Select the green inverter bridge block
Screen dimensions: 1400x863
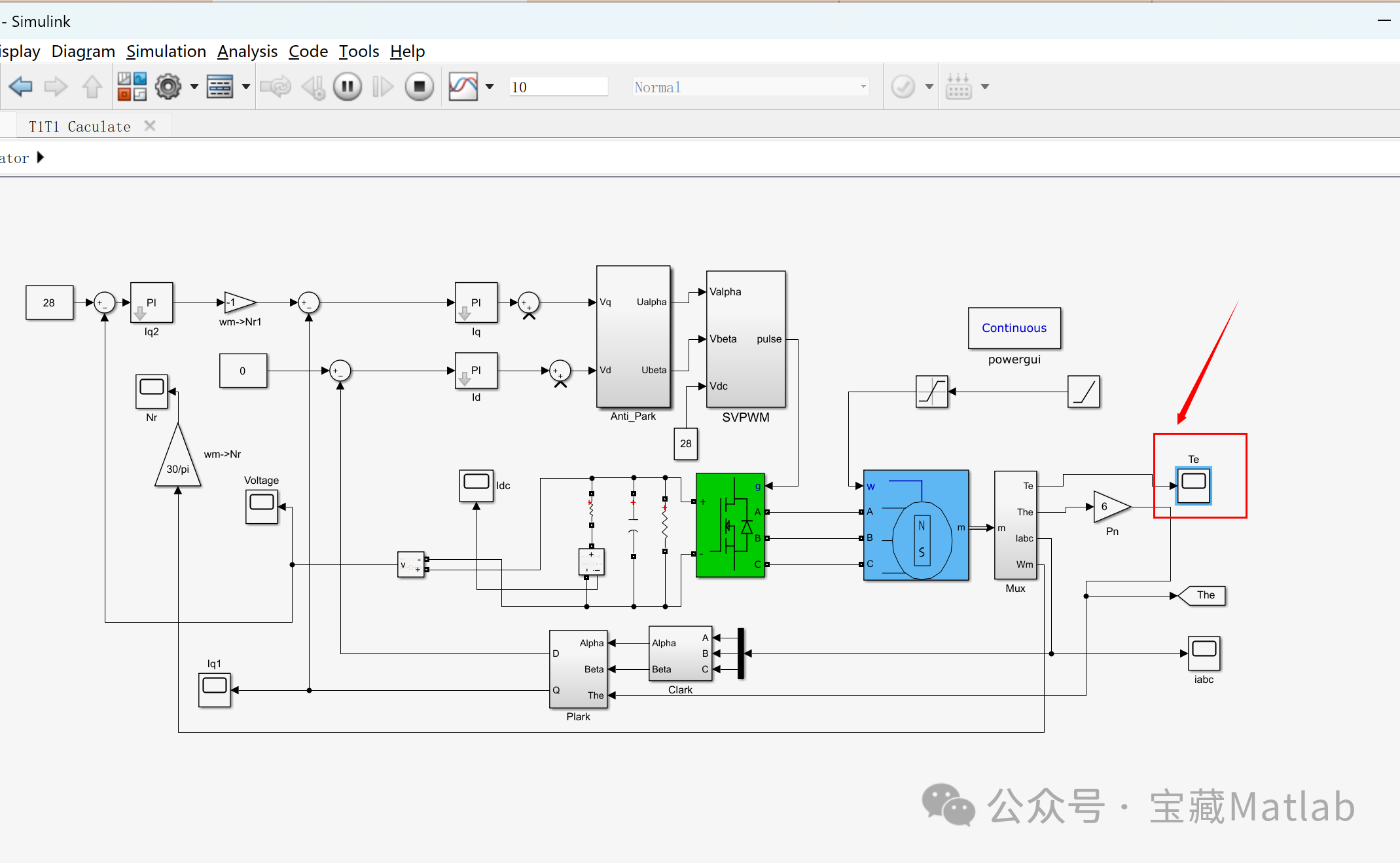point(730,525)
